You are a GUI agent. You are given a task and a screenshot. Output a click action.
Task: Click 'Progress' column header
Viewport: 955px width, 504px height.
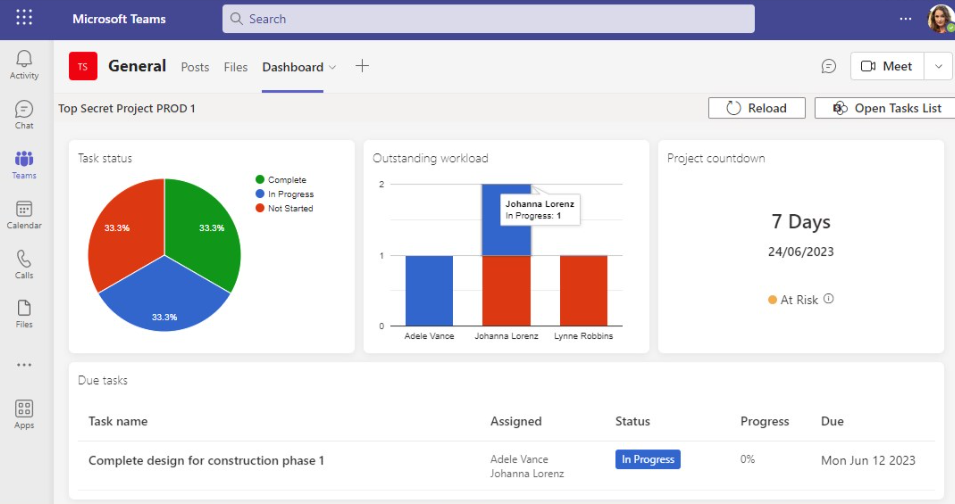(764, 421)
